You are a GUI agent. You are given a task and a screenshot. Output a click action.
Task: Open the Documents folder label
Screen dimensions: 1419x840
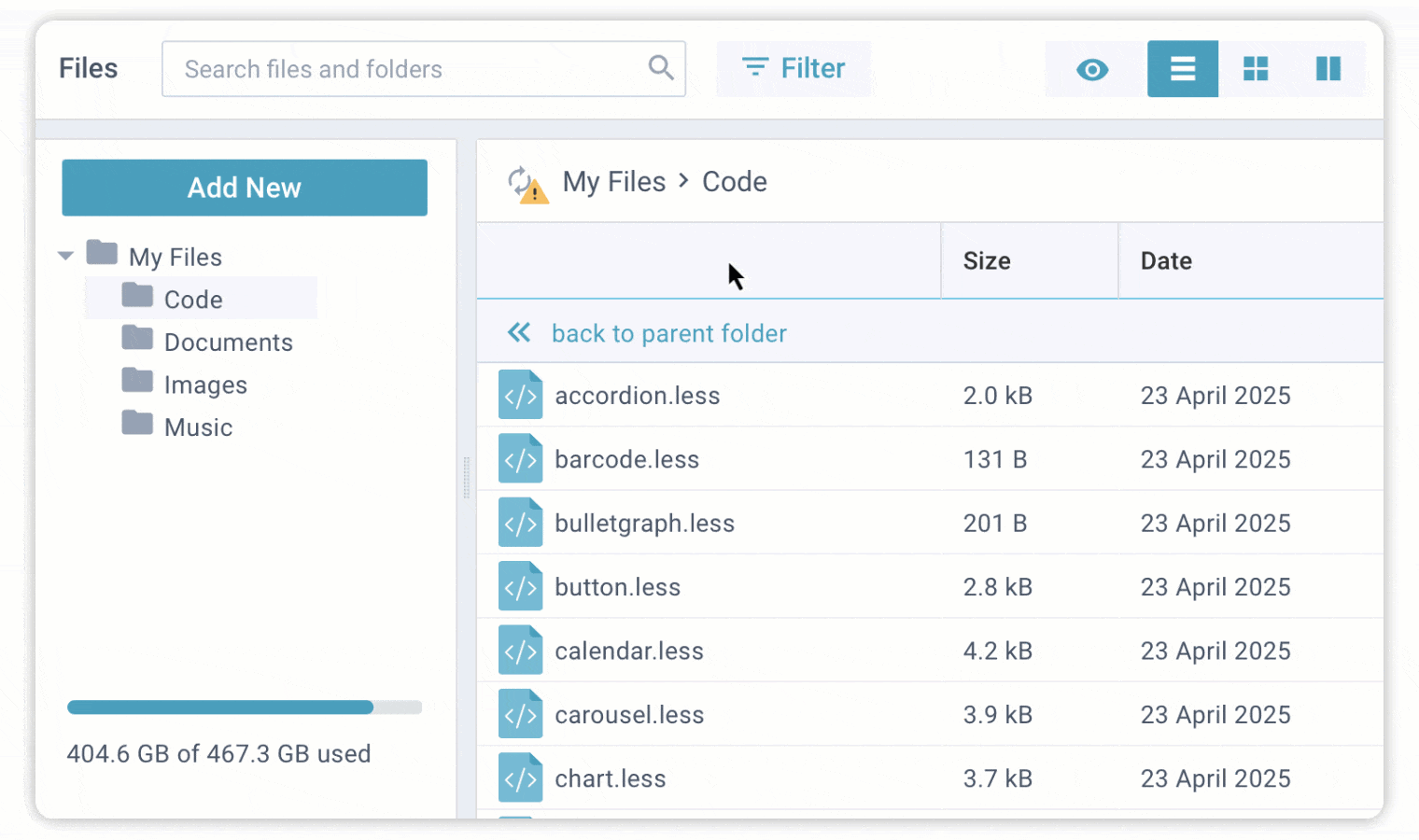[x=229, y=343]
